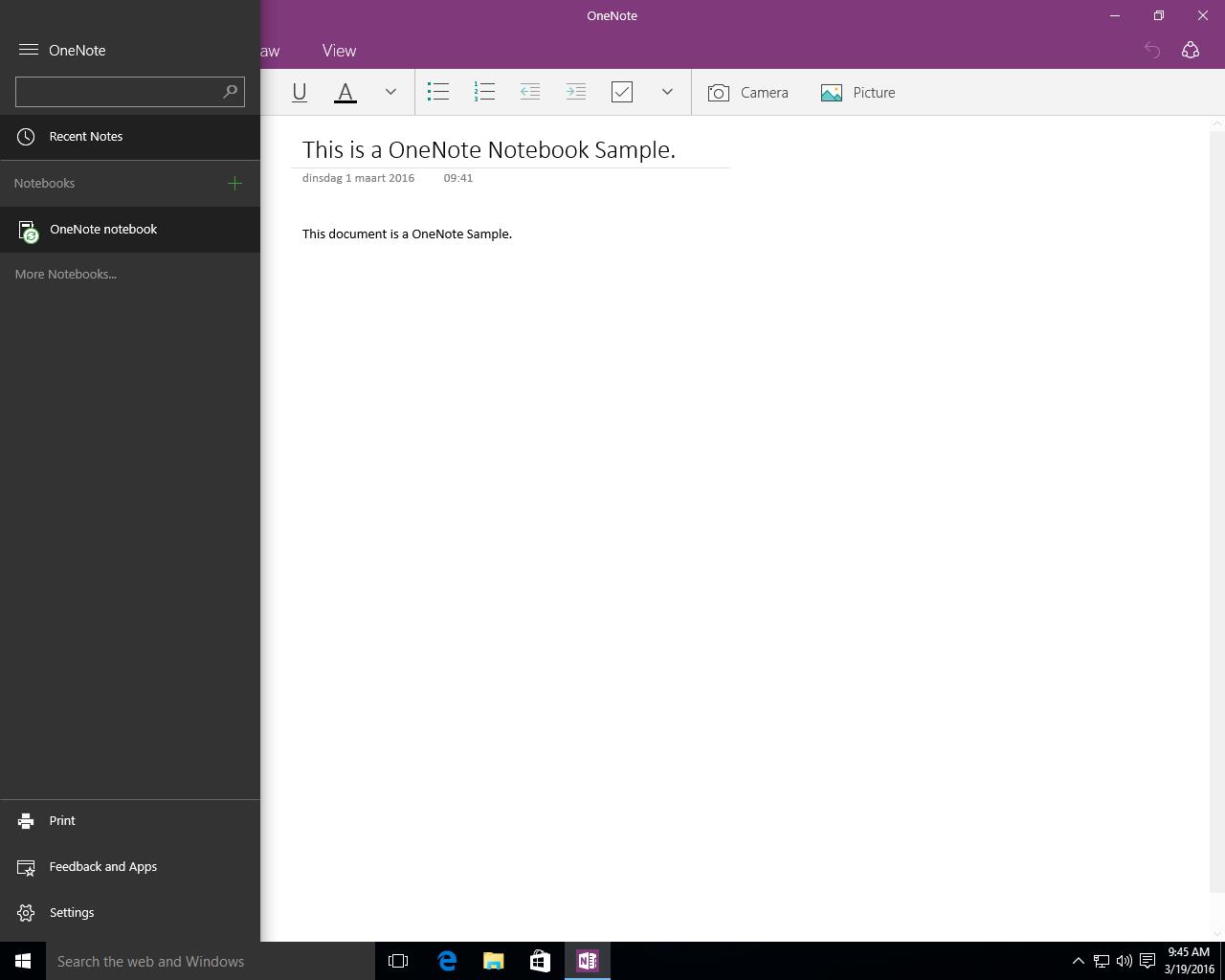Restore down the OneNote window
1225x980 pixels.
(1159, 15)
